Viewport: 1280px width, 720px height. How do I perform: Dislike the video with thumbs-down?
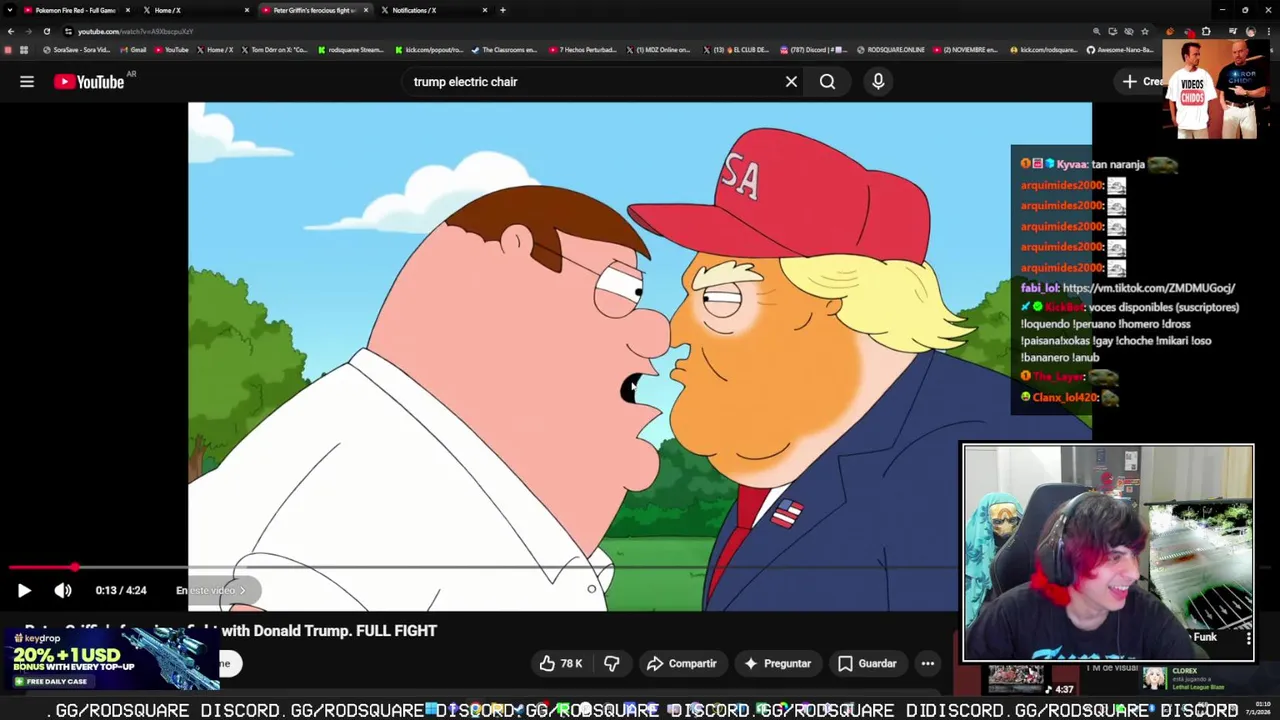[611, 664]
